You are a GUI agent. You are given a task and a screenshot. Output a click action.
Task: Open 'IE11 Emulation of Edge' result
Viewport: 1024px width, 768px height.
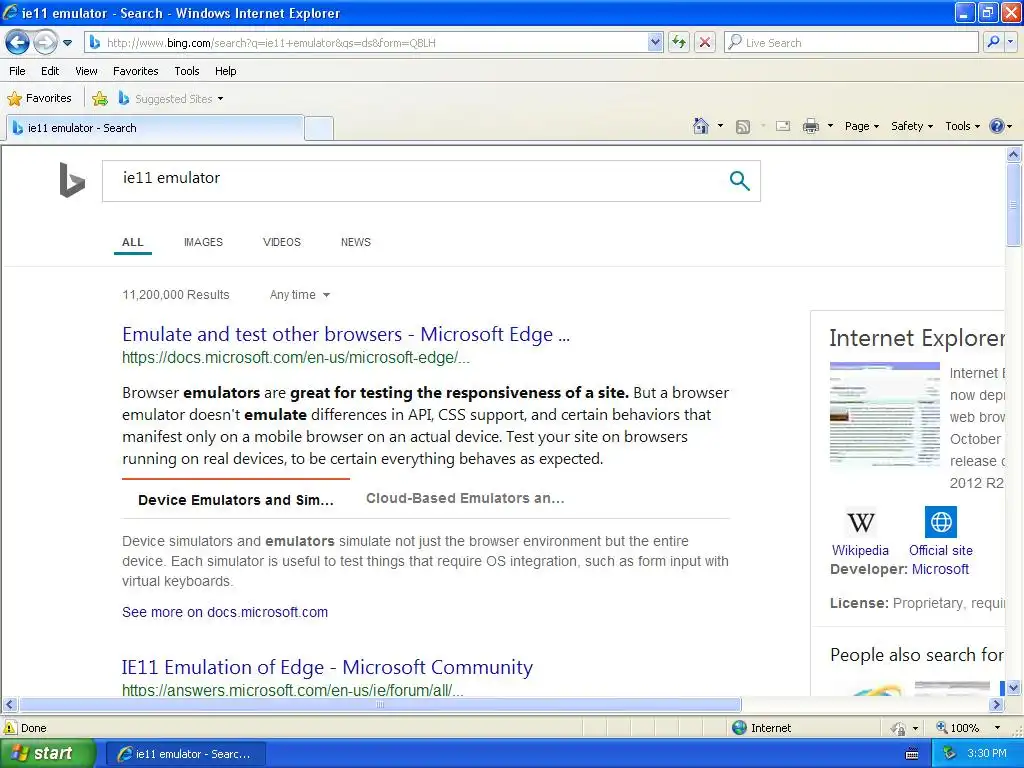pyautogui.click(x=327, y=667)
